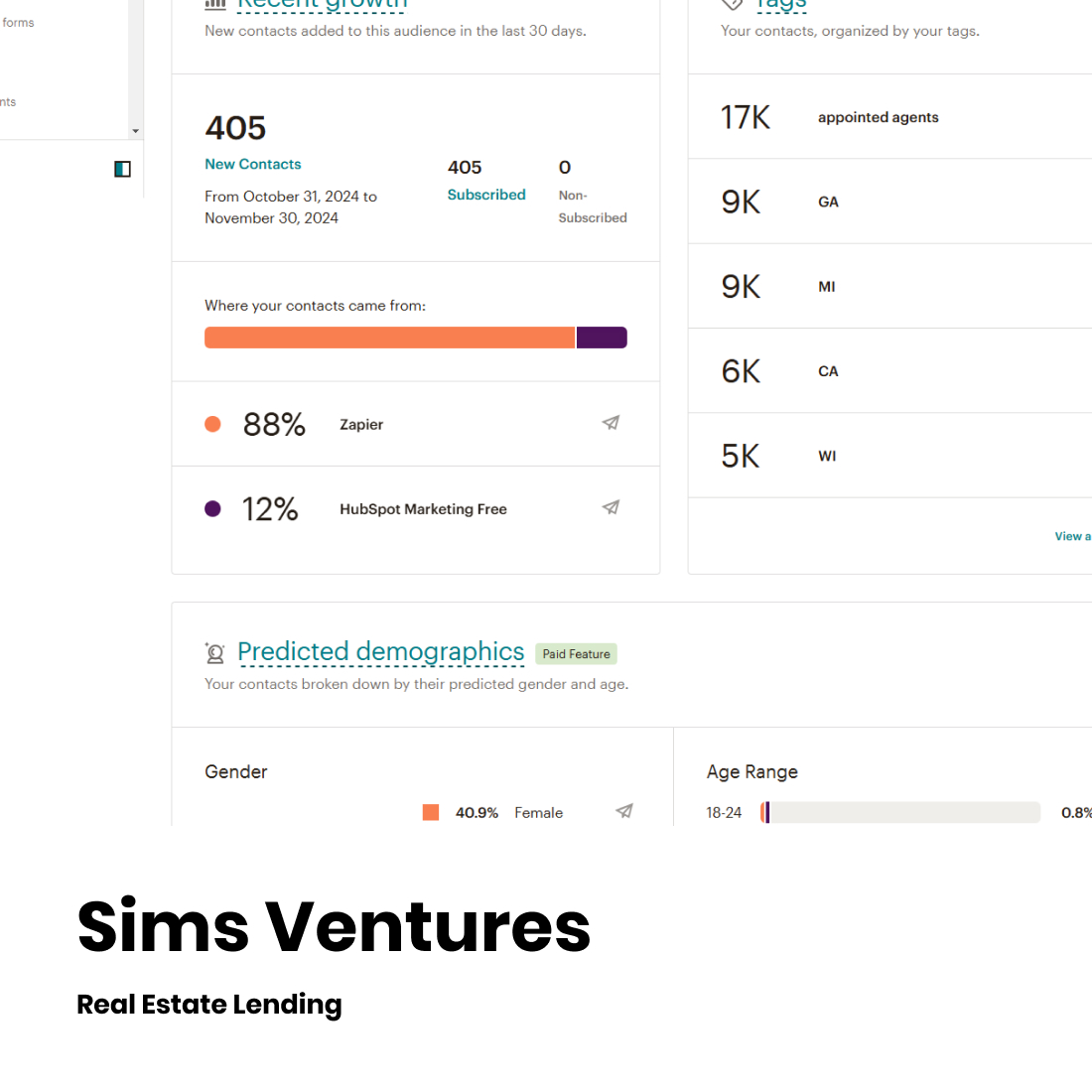
Task: Select the GA tag row
Action: point(890,202)
